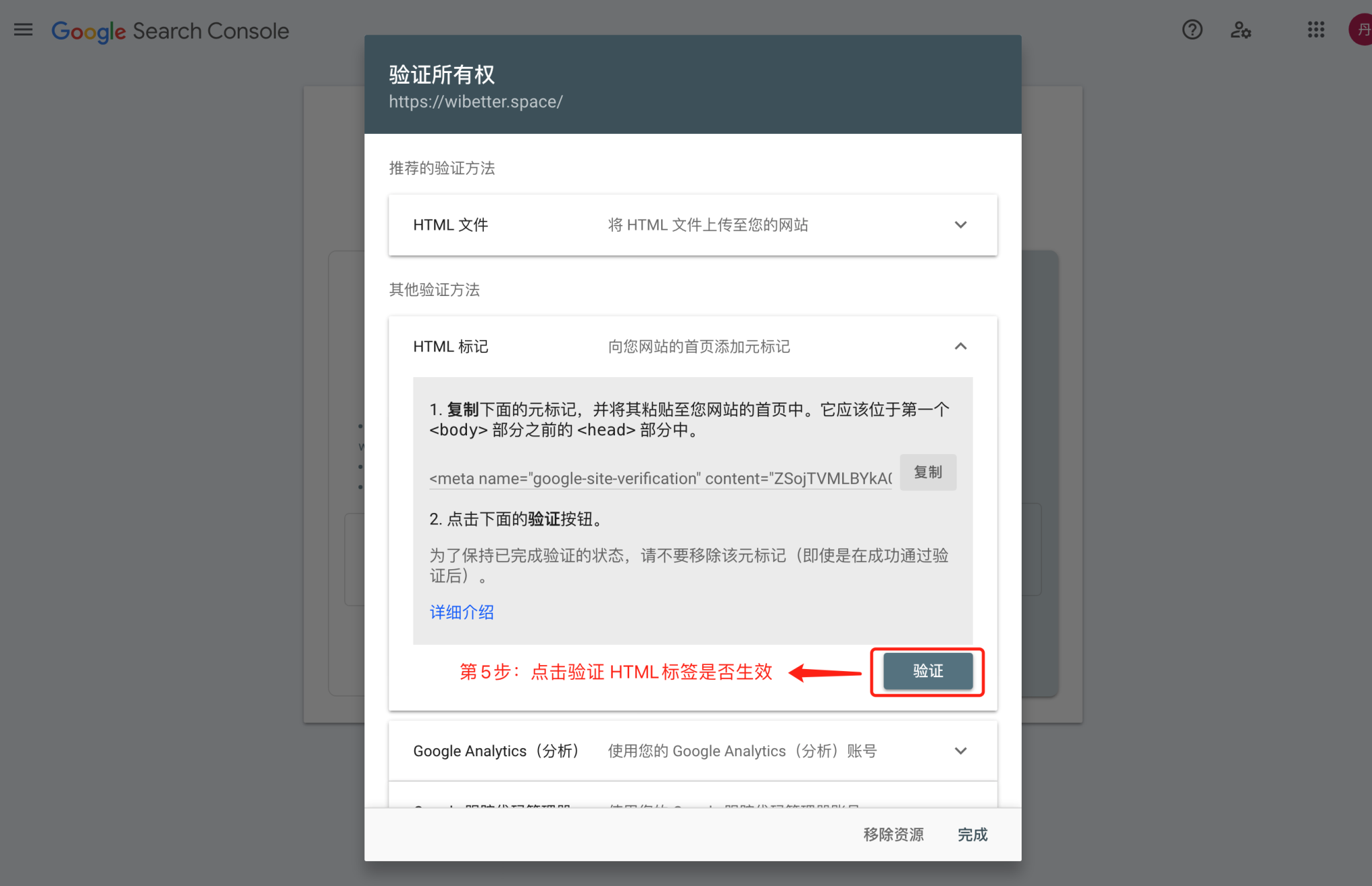This screenshot has height=886, width=1372.
Task: Click the Google Analytics（分析）label
Action: coord(496,751)
